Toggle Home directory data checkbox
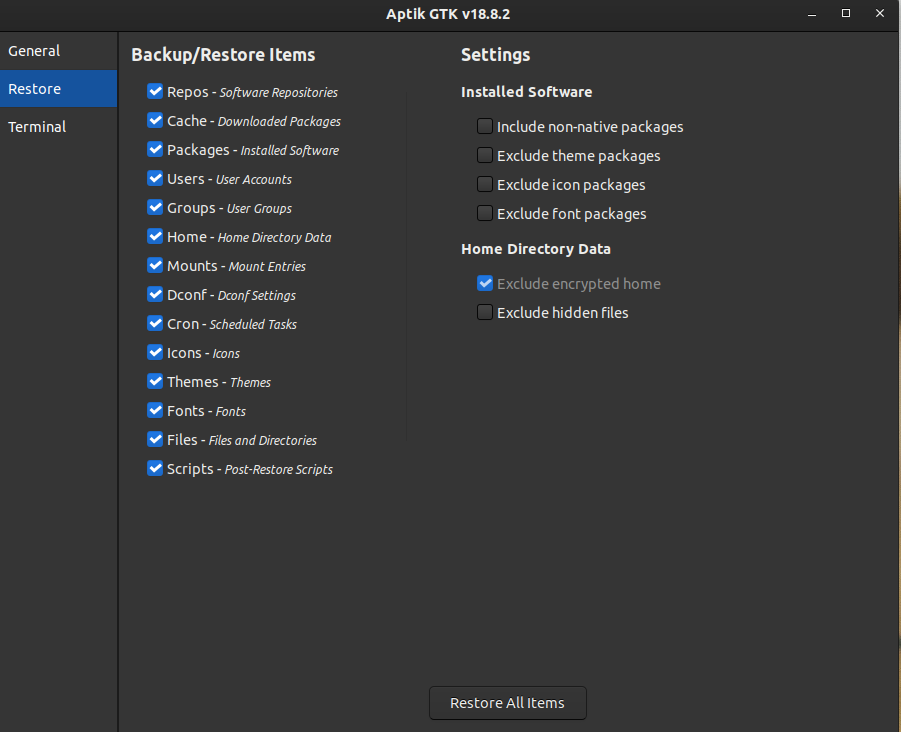 [x=155, y=237]
